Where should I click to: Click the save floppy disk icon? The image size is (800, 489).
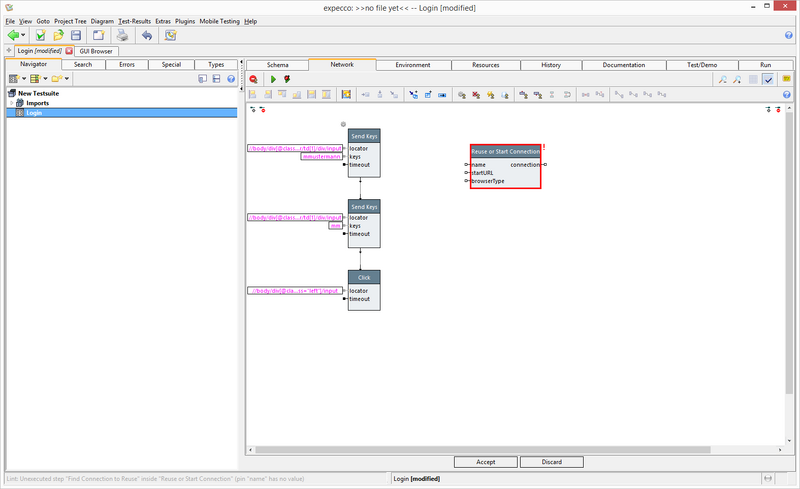(76, 35)
